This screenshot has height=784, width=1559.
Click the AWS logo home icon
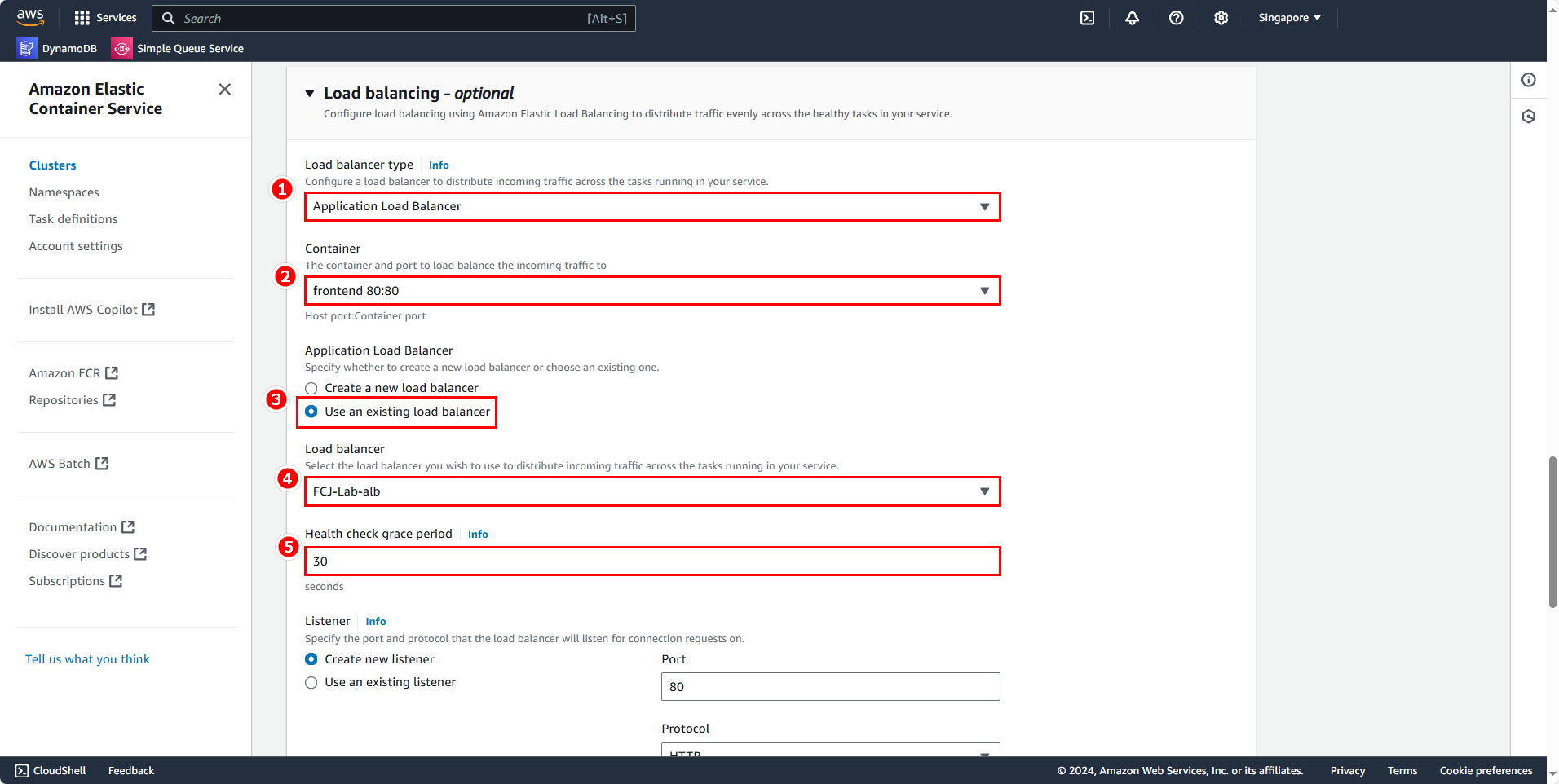coord(30,17)
